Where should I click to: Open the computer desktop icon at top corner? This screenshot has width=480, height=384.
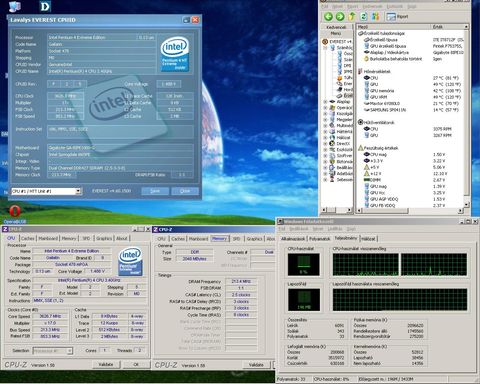(15, 6)
